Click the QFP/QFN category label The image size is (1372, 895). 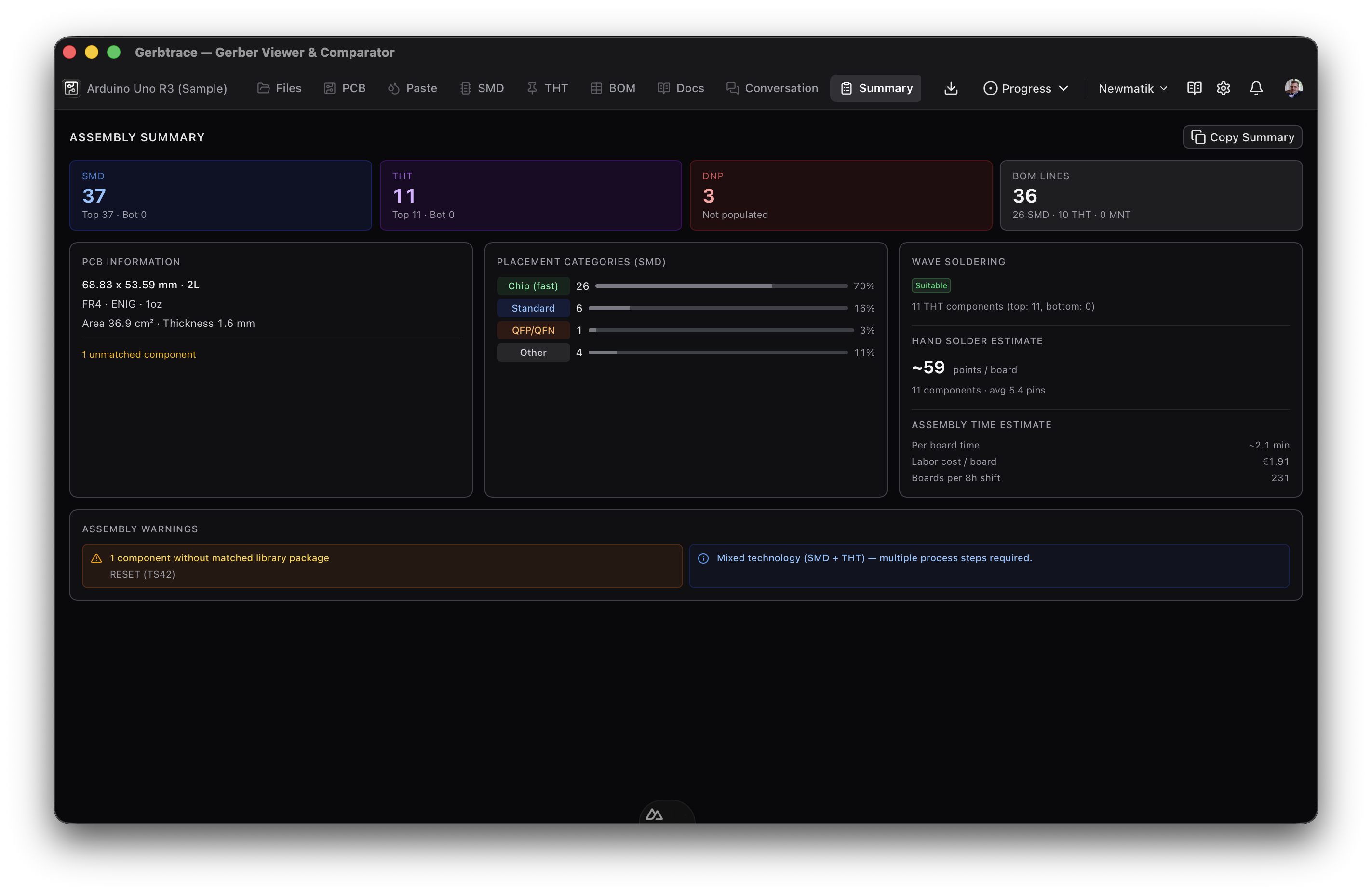pyautogui.click(x=533, y=330)
